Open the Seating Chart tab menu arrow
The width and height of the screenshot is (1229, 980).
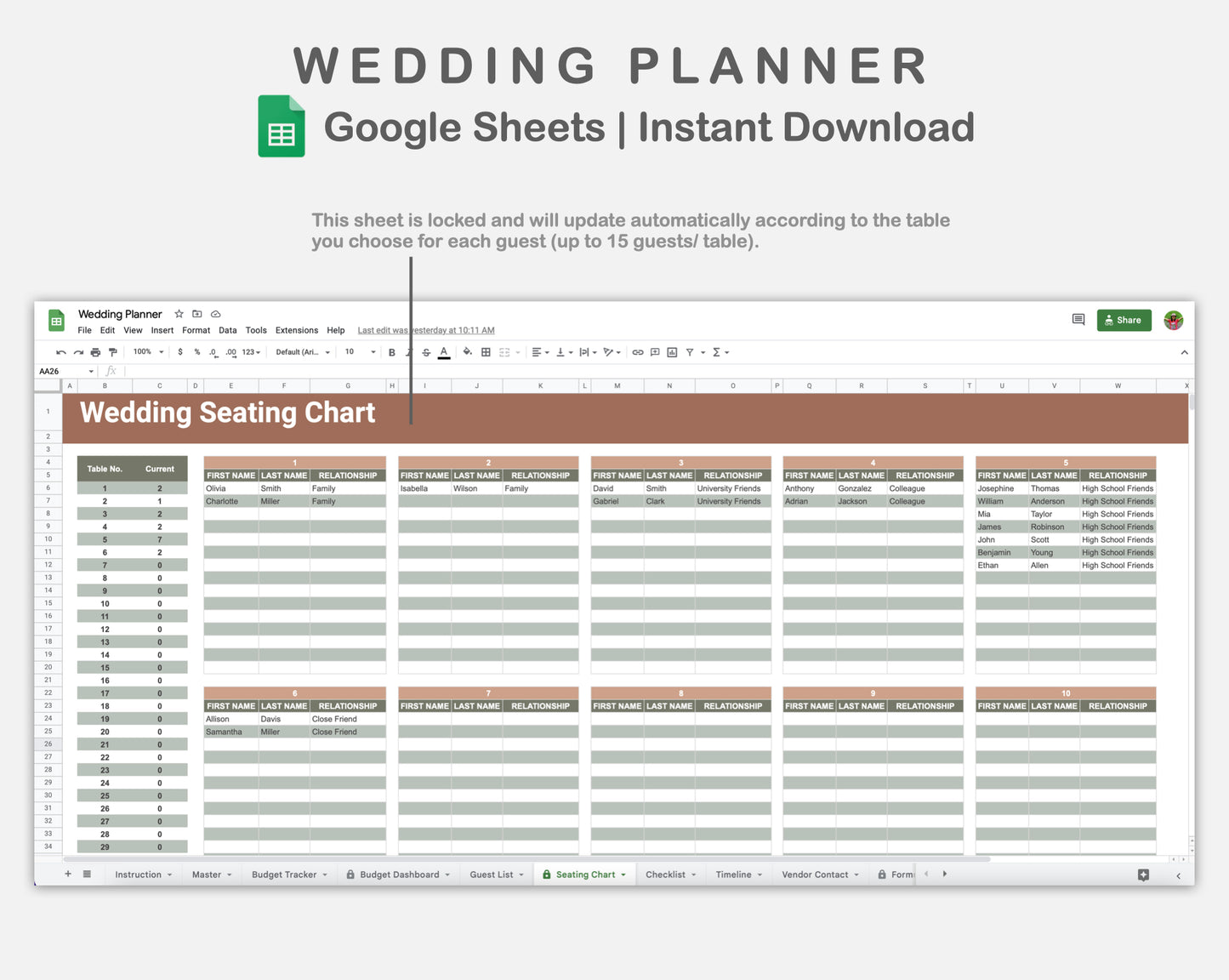623,874
